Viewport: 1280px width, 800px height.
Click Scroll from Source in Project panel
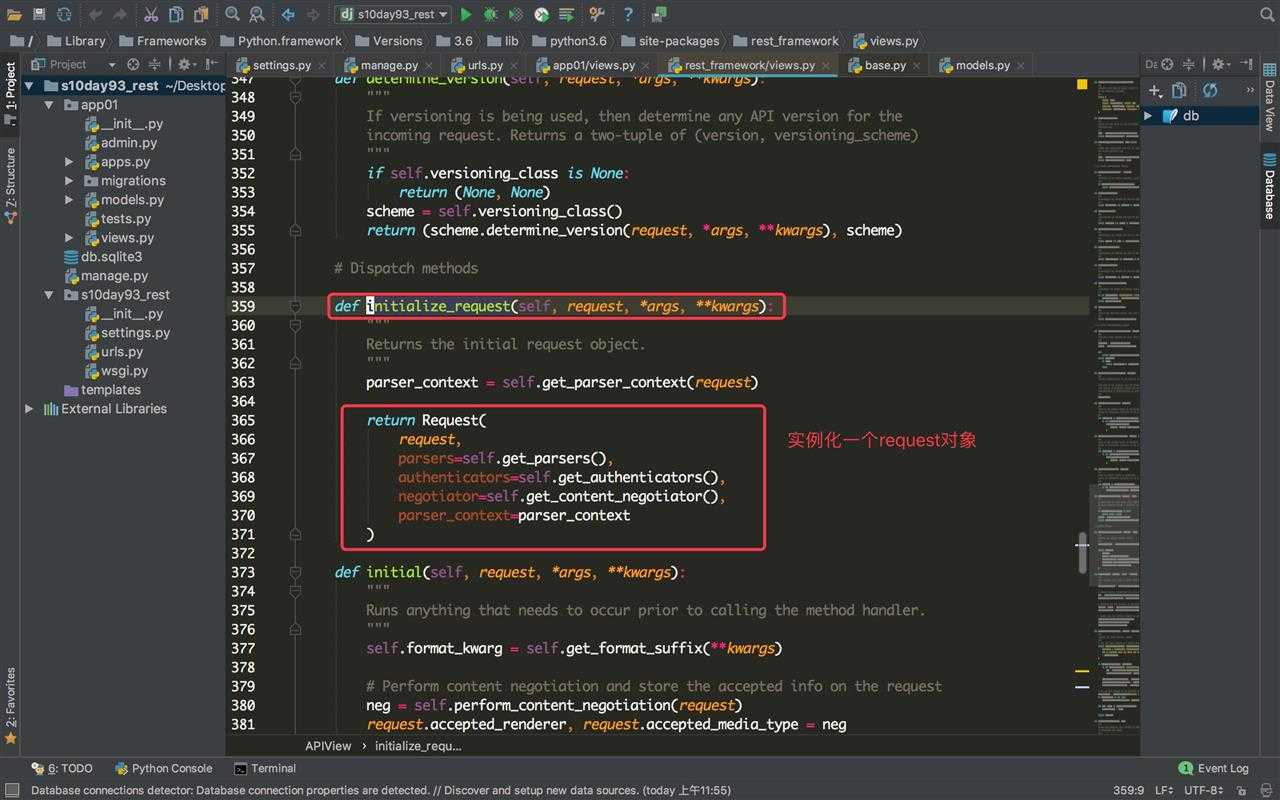(x=132, y=64)
